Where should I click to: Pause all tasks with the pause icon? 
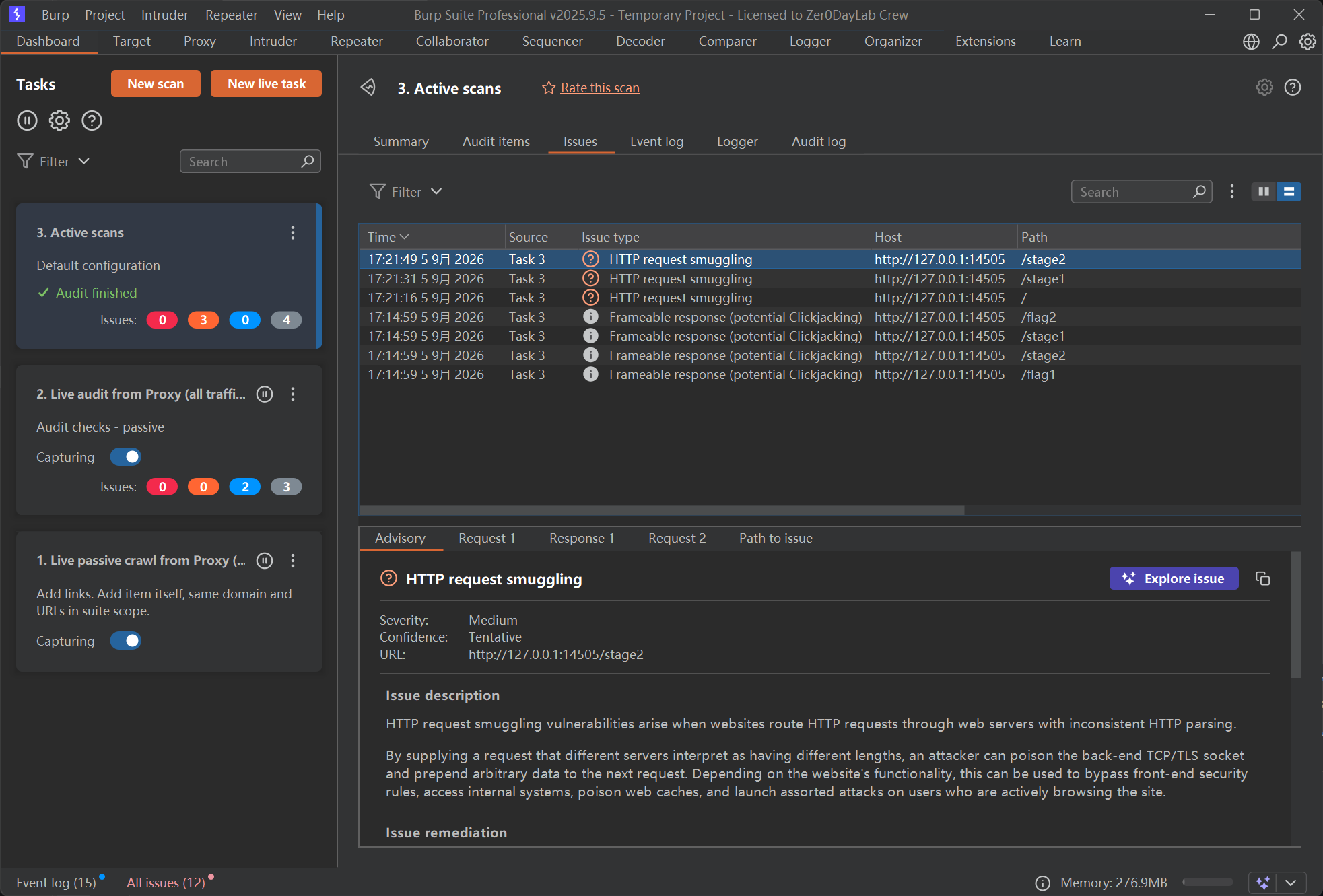[x=27, y=120]
